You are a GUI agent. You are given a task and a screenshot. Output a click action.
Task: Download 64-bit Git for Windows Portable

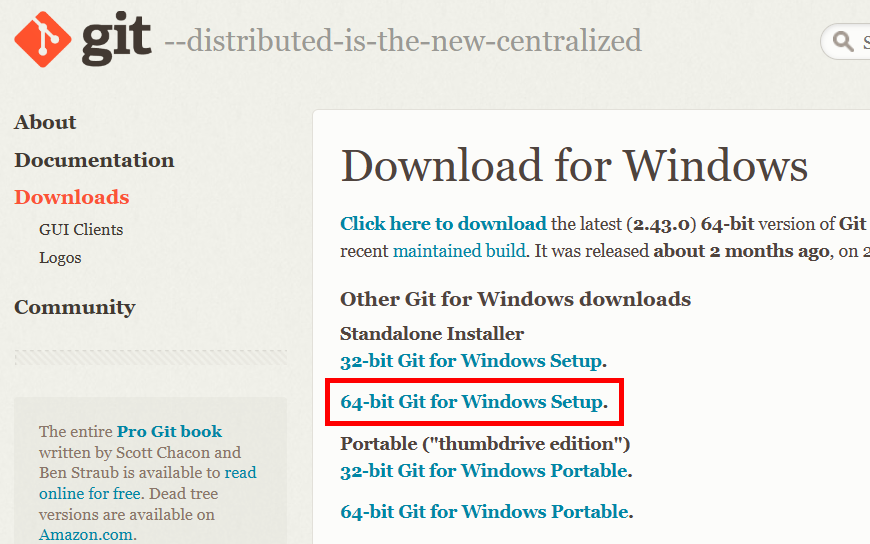(x=484, y=512)
